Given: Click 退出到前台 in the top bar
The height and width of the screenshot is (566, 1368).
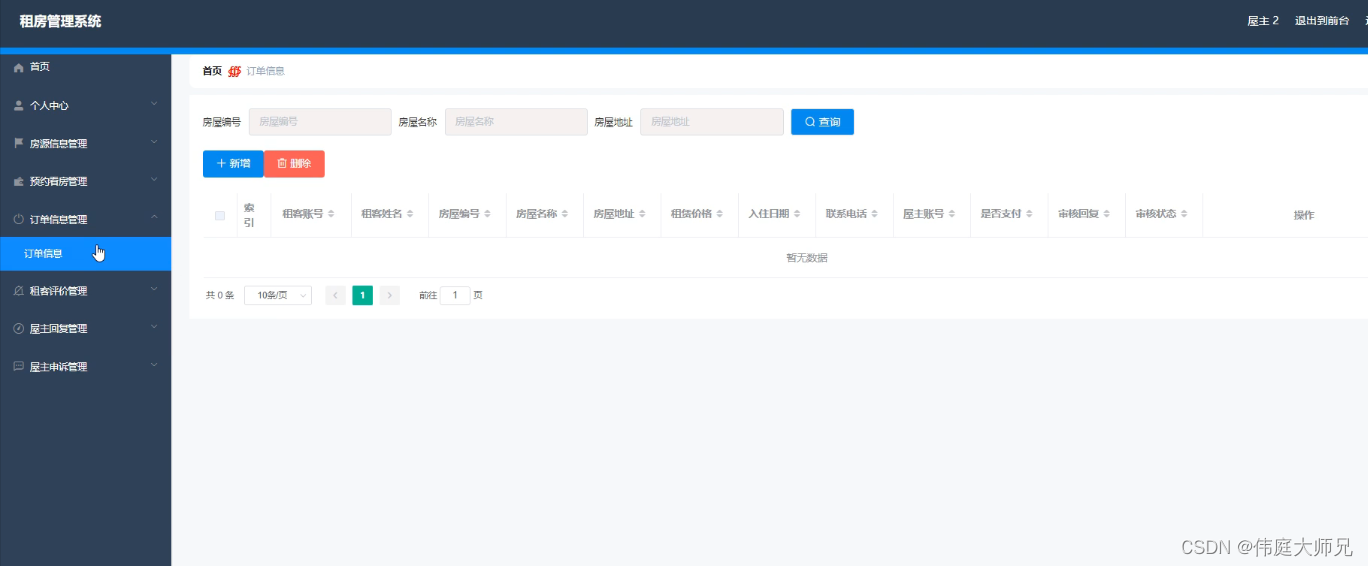Looking at the screenshot, I should 1321,21.
